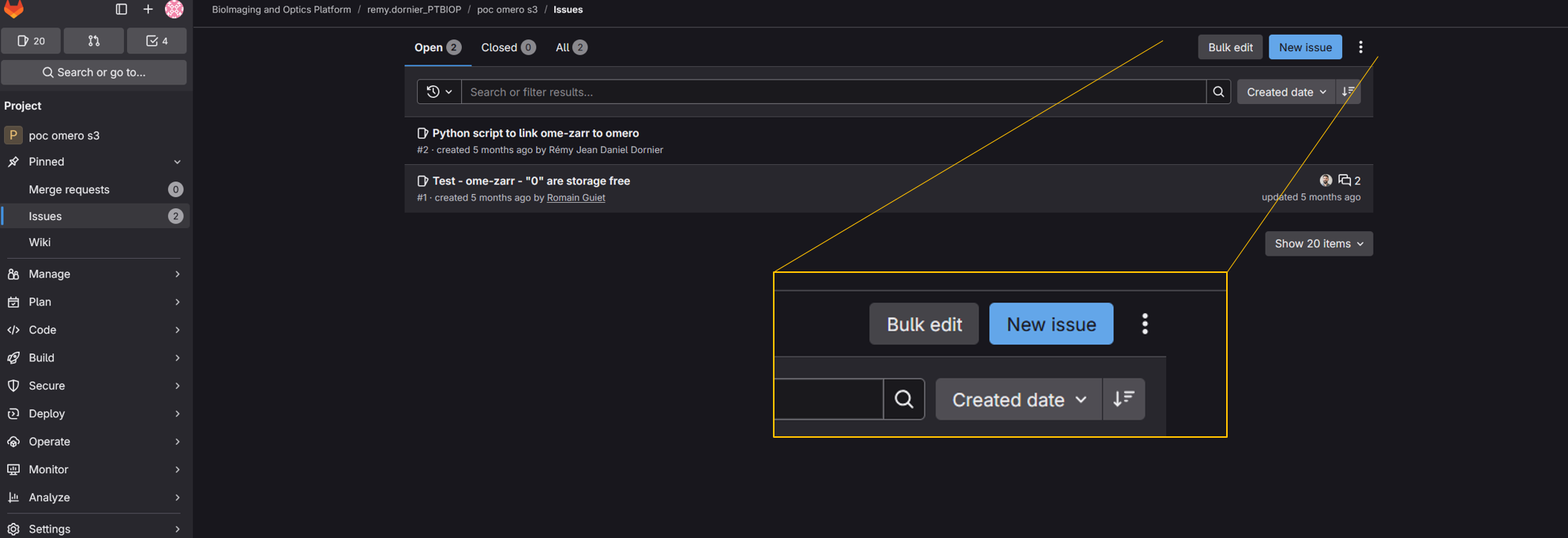The width and height of the screenshot is (1568, 538).
Task: Switch to the All issues tab
Action: coord(571,47)
